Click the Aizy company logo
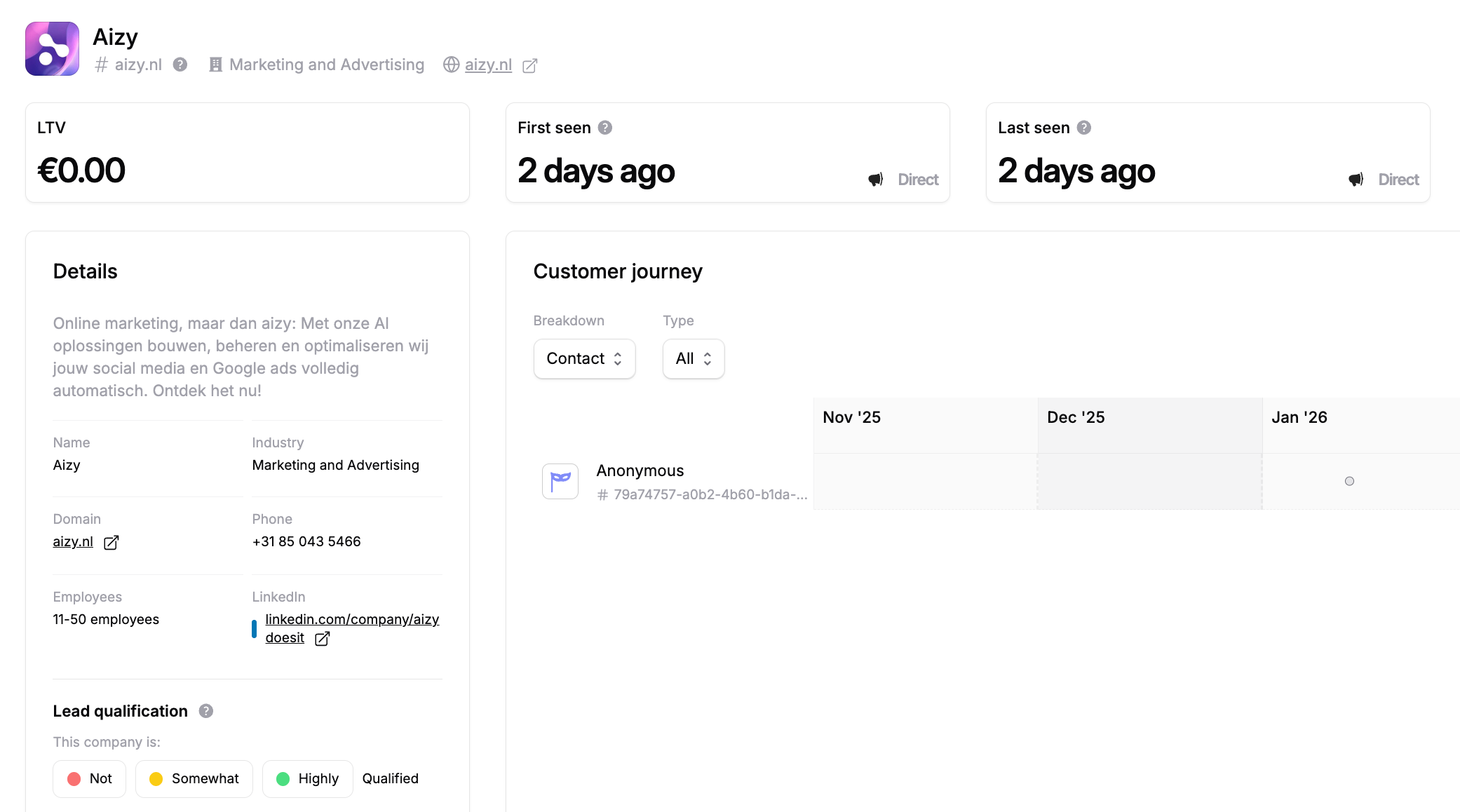The image size is (1460, 812). coord(52,48)
